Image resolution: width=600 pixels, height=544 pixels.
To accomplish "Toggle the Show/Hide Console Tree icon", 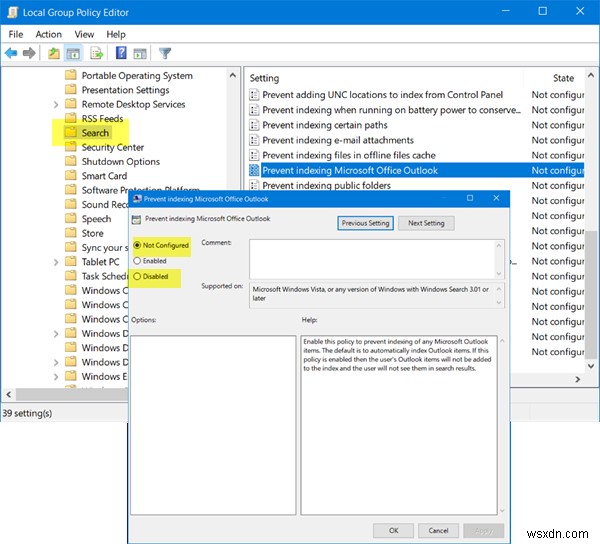I will coord(74,53).
